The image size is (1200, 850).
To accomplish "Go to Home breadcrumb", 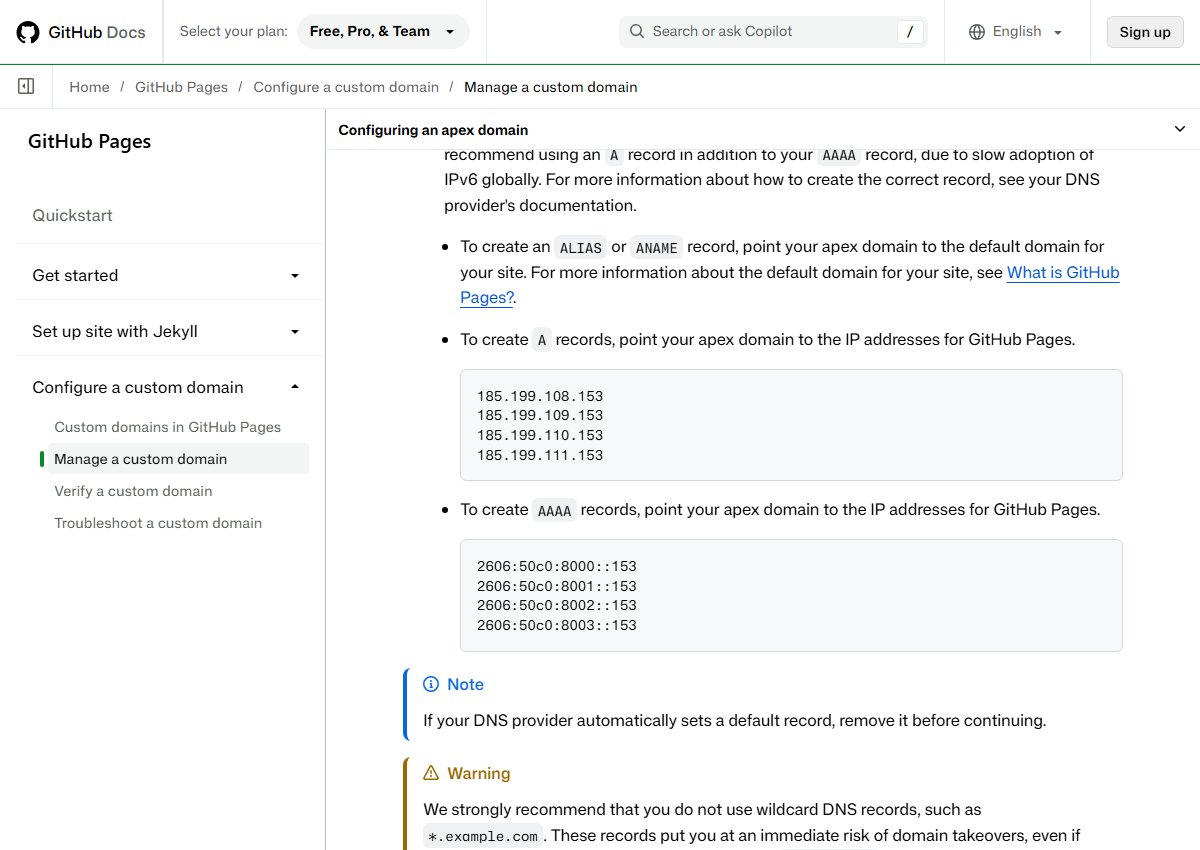I will (x=89, y=87).
